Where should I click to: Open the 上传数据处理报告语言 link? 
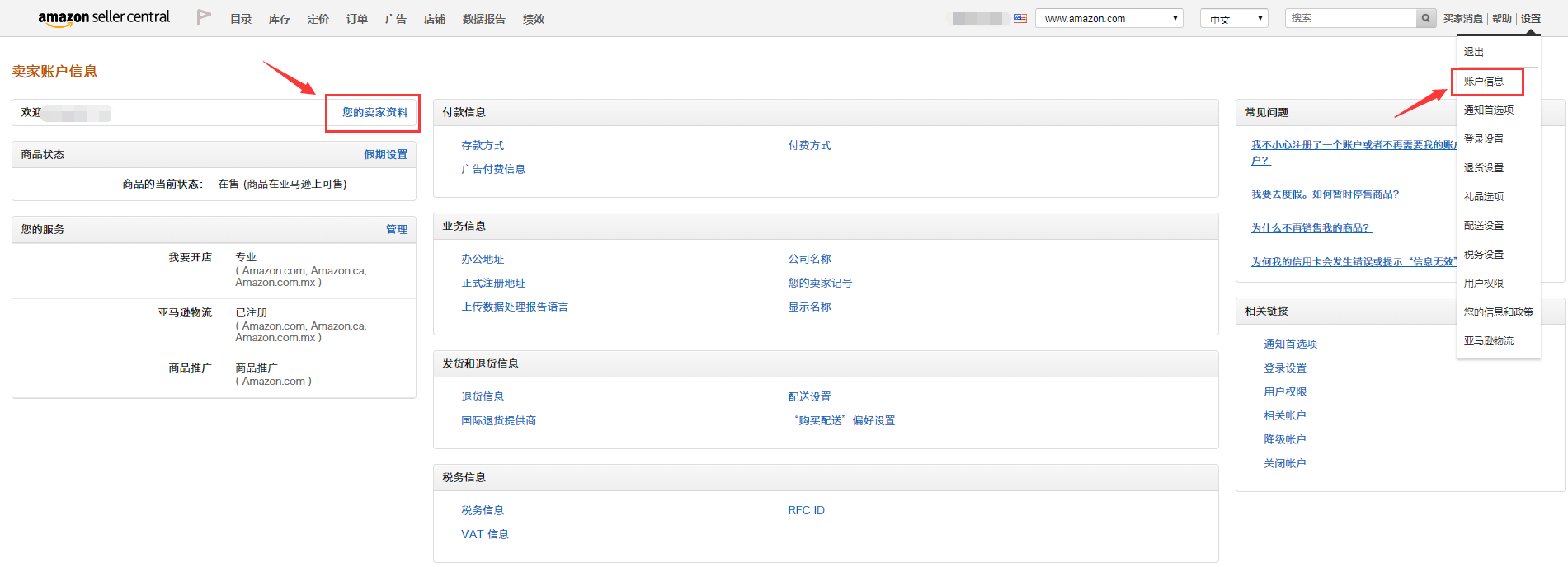click(x=515, y=307)
